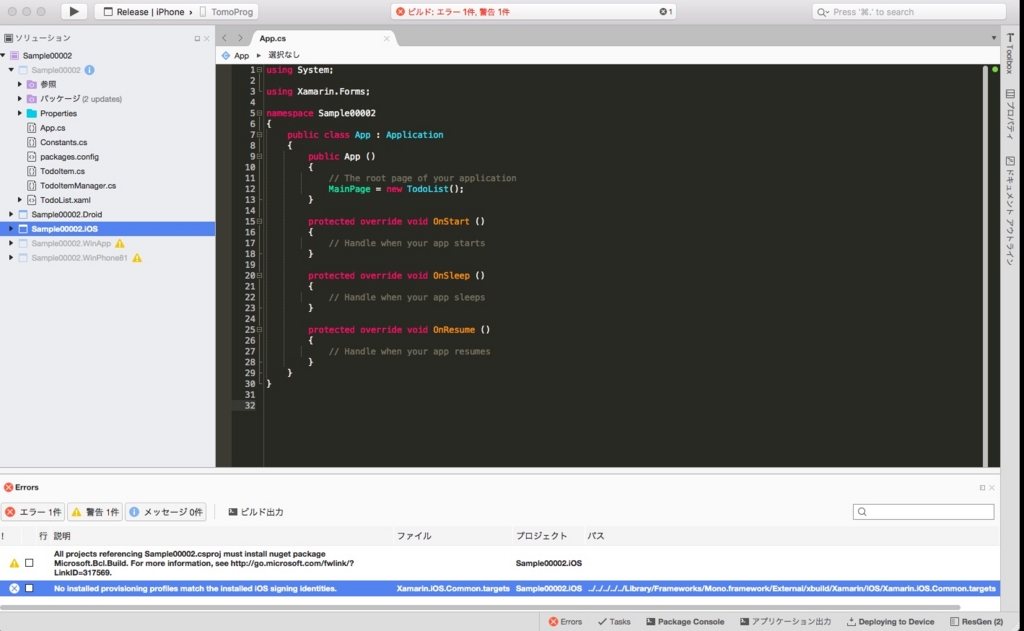Open the Package Console pad
The image size is (1024, 631).
point(685,622)
